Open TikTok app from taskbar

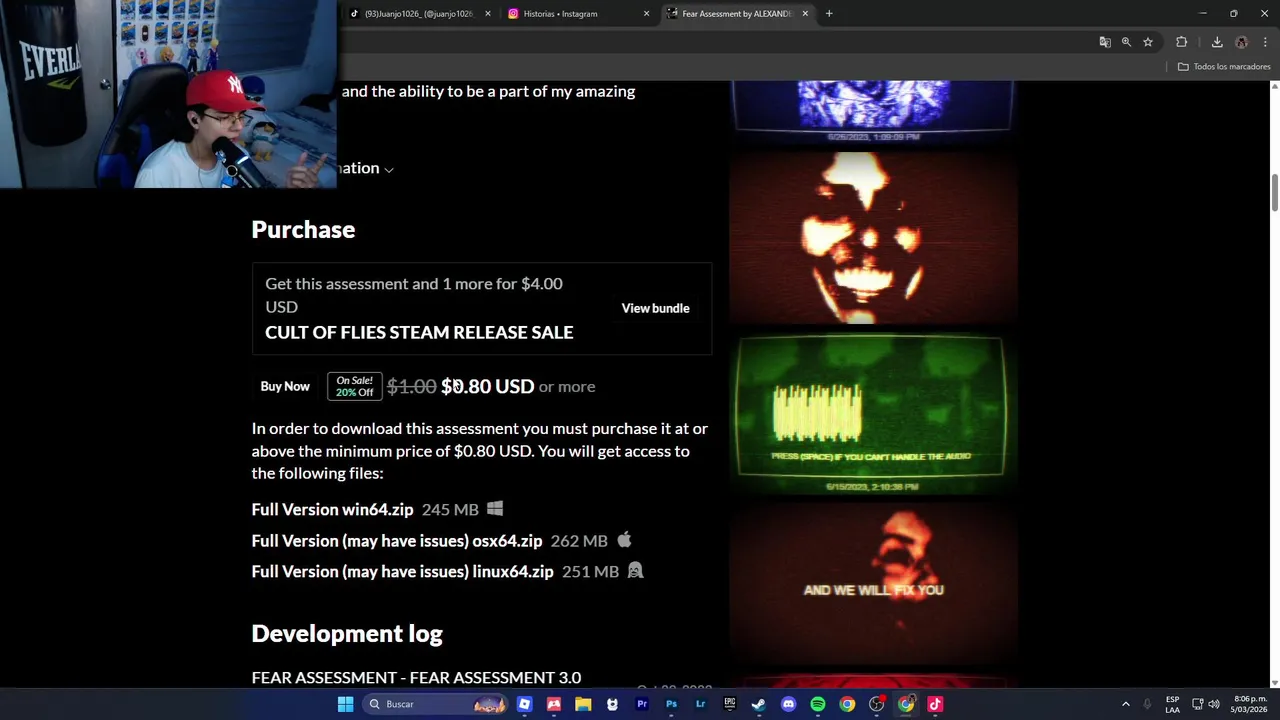pyautogui.click(x=935, y=704)
